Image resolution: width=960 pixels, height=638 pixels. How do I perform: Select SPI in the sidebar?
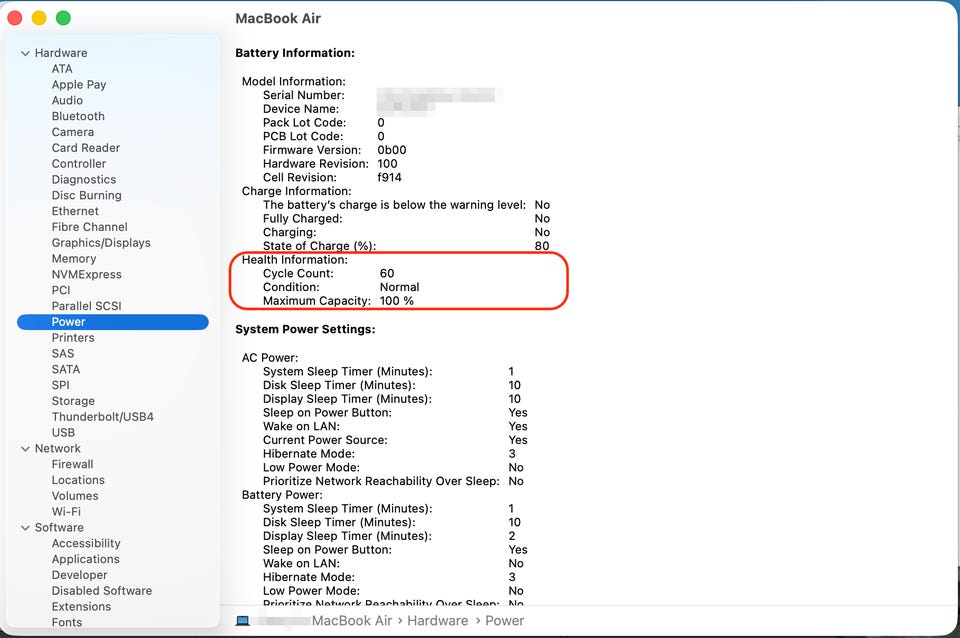tap(61, 385)
